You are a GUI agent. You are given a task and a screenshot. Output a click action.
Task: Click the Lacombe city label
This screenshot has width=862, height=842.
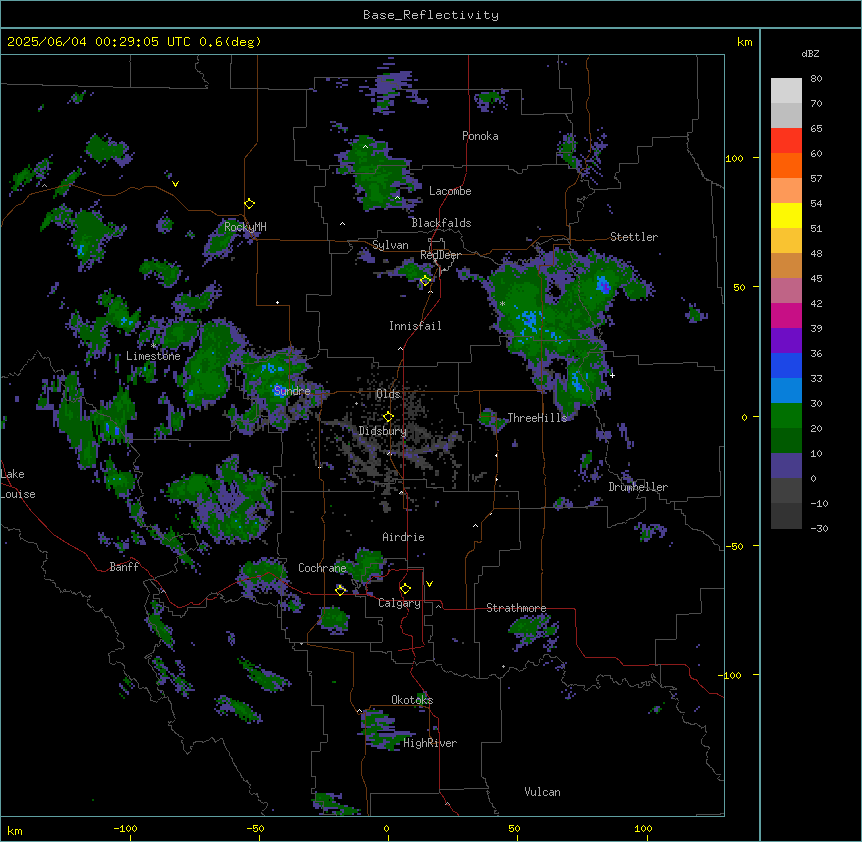pyautogui.click(x=450, y=191)
